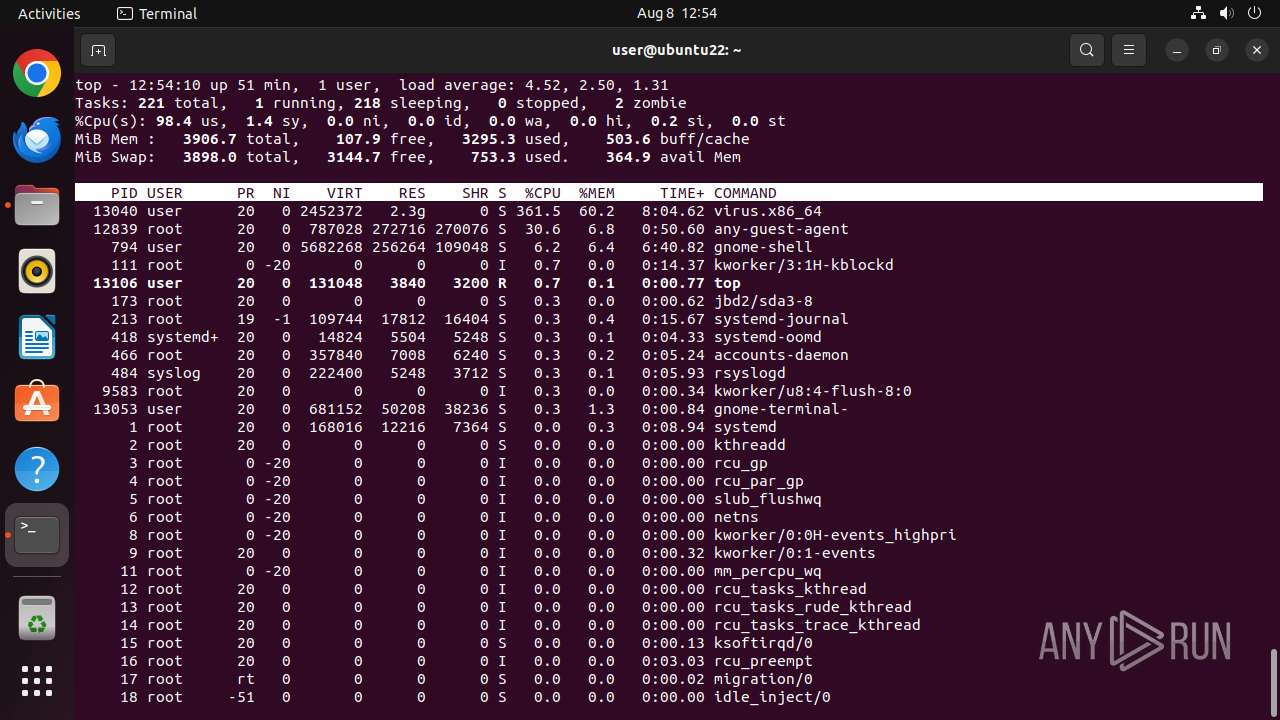Launch LibreOffice Writer from the dock
The image size is (1280, 720).
coord(37,337)
